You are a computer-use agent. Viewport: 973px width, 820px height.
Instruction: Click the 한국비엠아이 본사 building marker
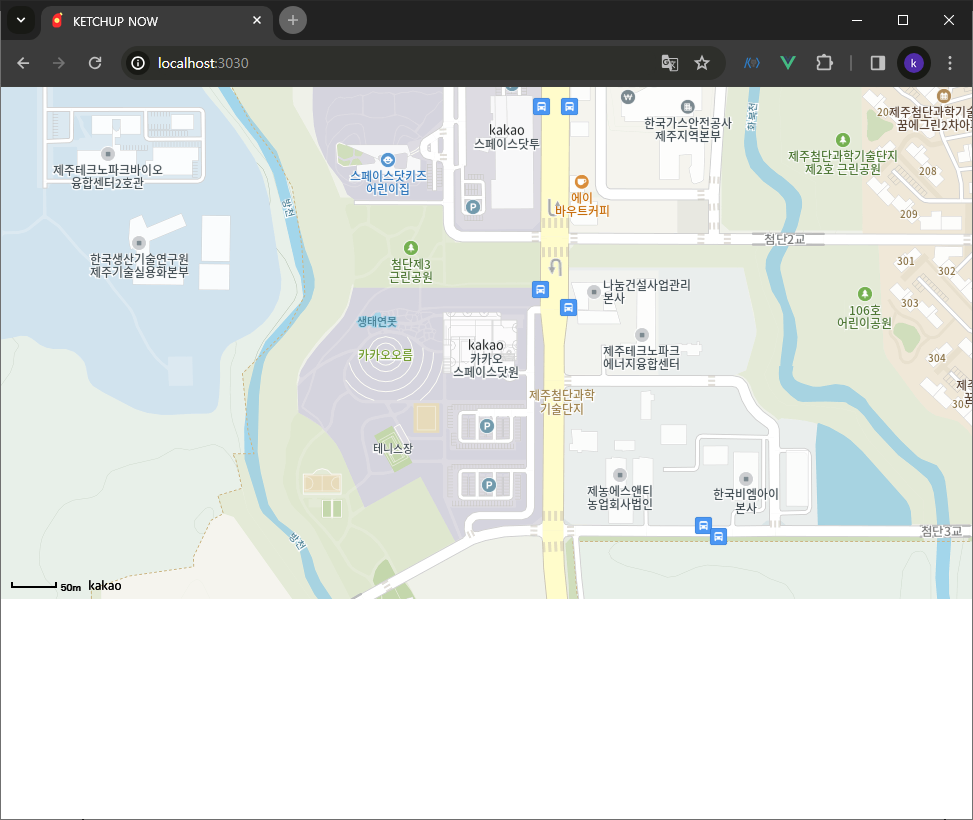pyautogui.click(x=746, y=479)
